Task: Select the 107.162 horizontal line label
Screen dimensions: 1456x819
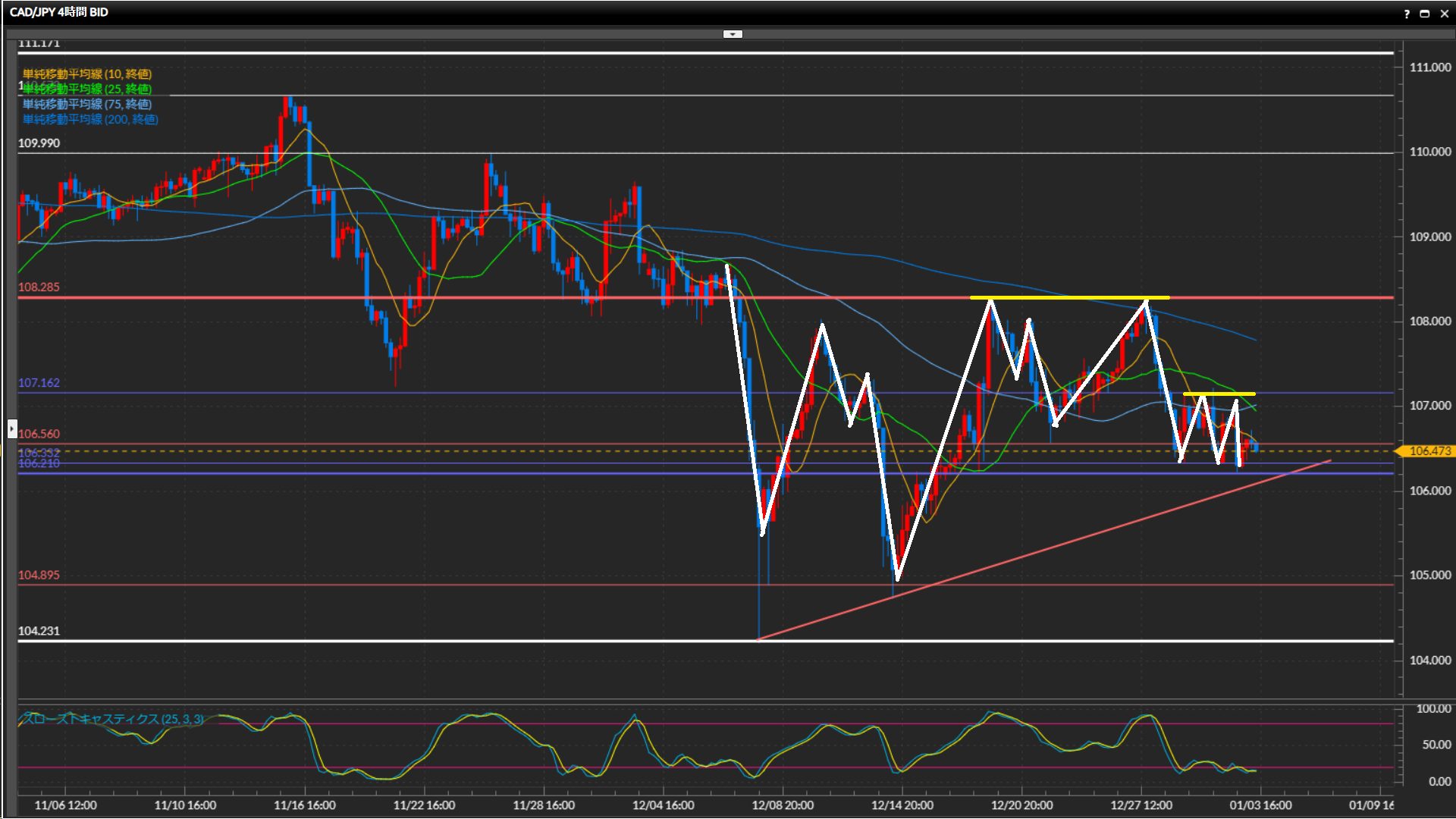Action: (39, 383)
